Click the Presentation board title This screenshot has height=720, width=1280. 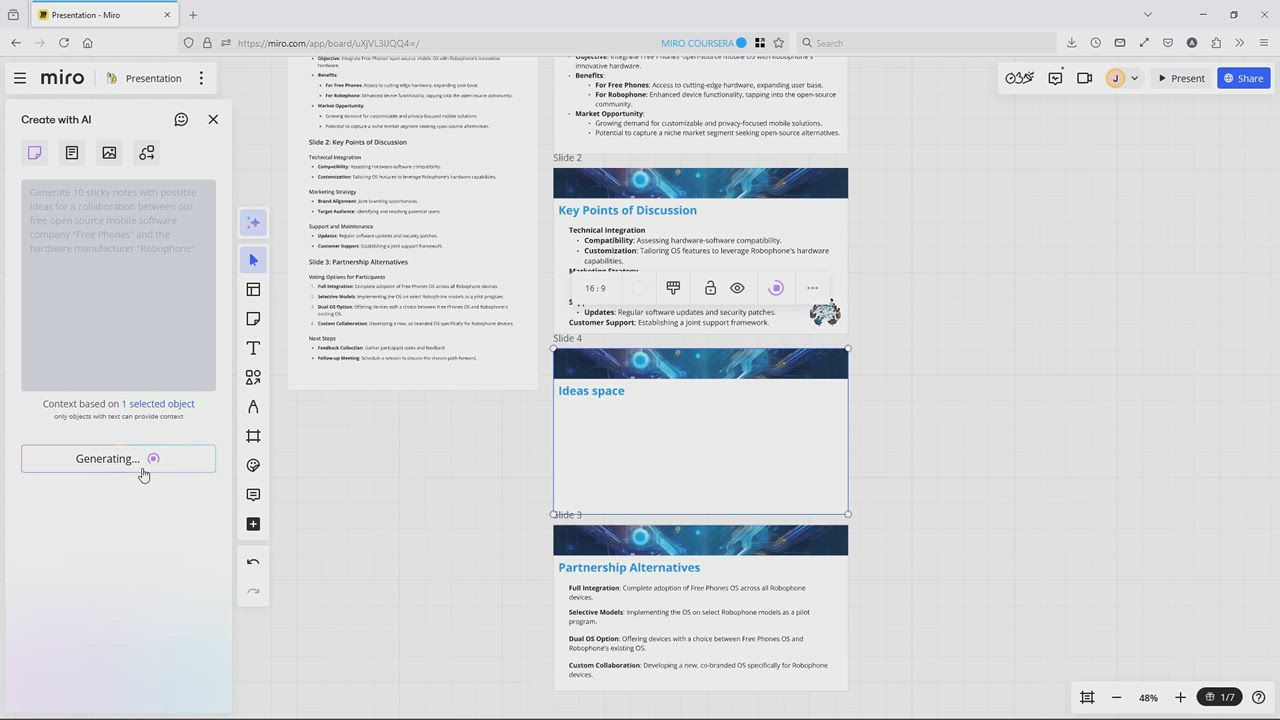point(153,78)
